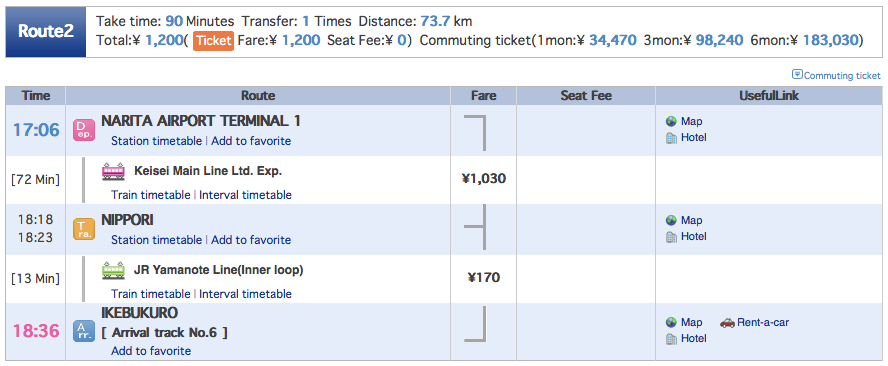This screenshot has height=366, width=888.
Task: Add Nippori station to favorite
Action: point(251,240)
